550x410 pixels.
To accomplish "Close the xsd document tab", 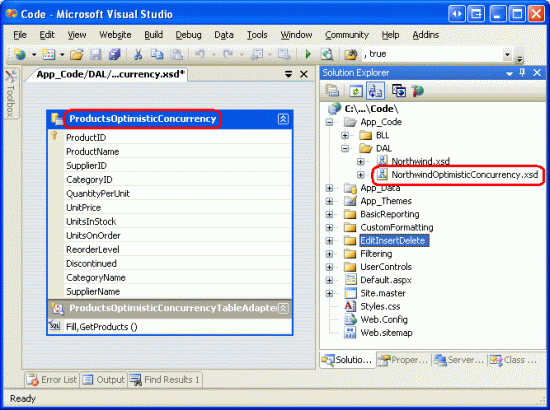I will point(303,74).
